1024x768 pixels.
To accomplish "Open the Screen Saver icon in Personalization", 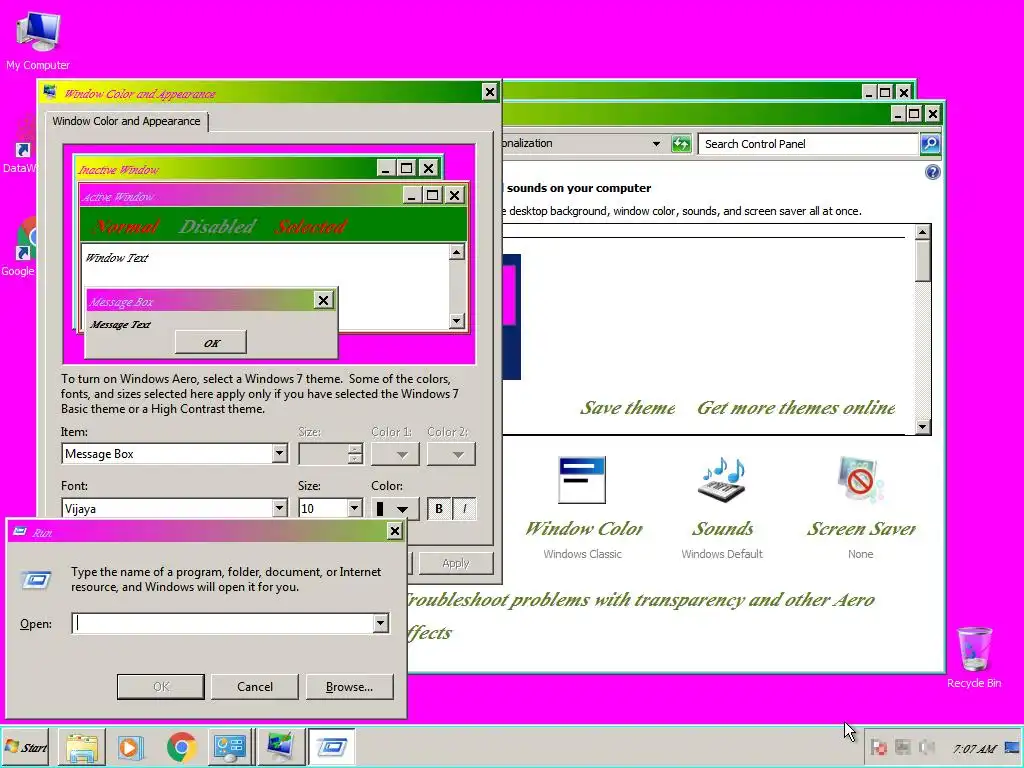I will pyautogui.click(x=861, y=480).
